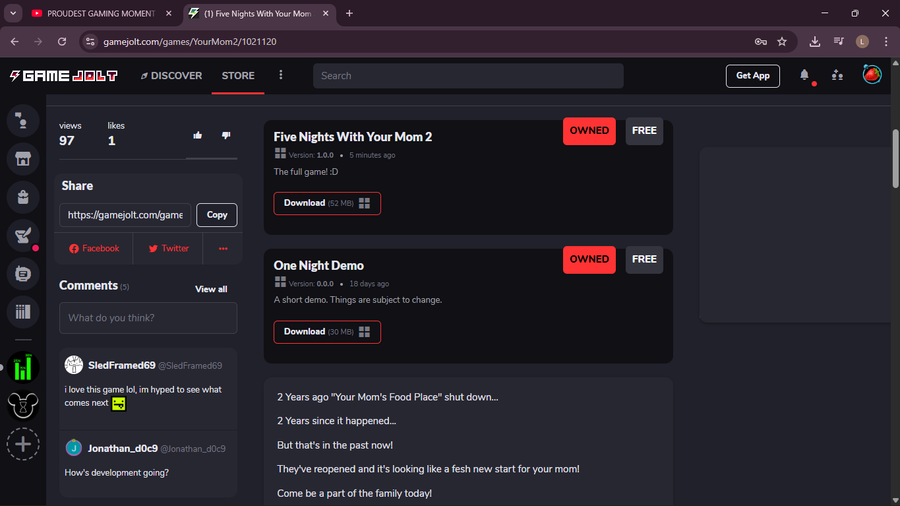Open the navigation more-options dots
Viewport: 900px width, 506px height.
281,75
